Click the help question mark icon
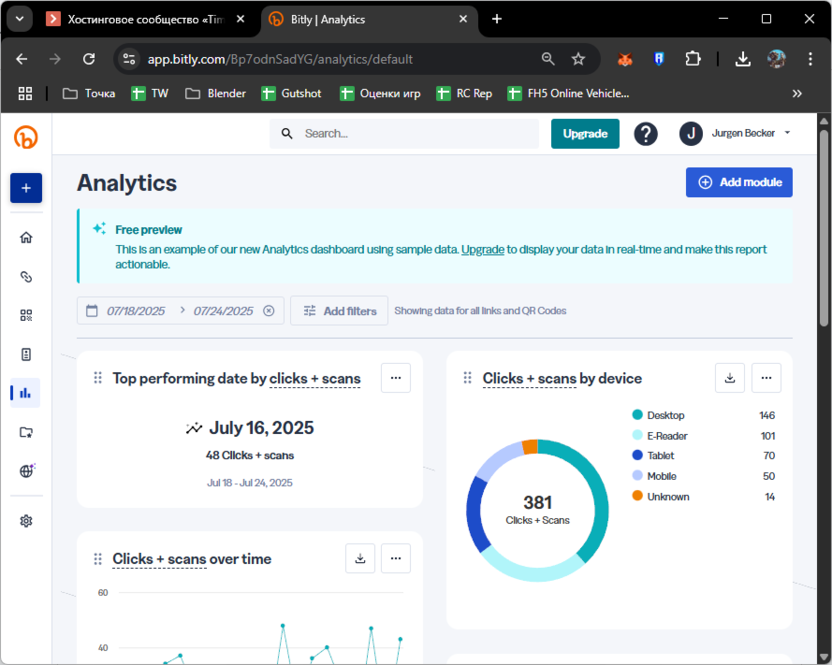The height and width of the screenshot is (665, 832). pos(646,134)
